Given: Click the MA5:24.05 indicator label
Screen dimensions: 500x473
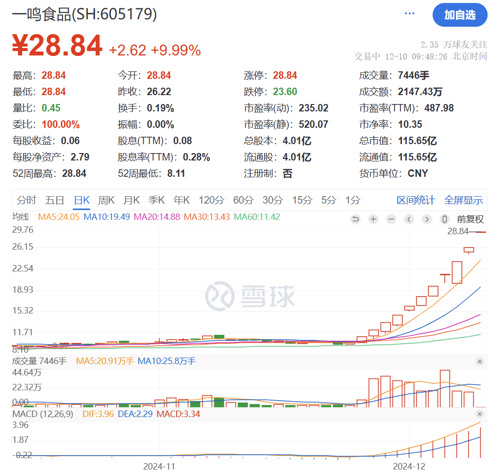Looking at the screenshot, I should click(59, 217).
